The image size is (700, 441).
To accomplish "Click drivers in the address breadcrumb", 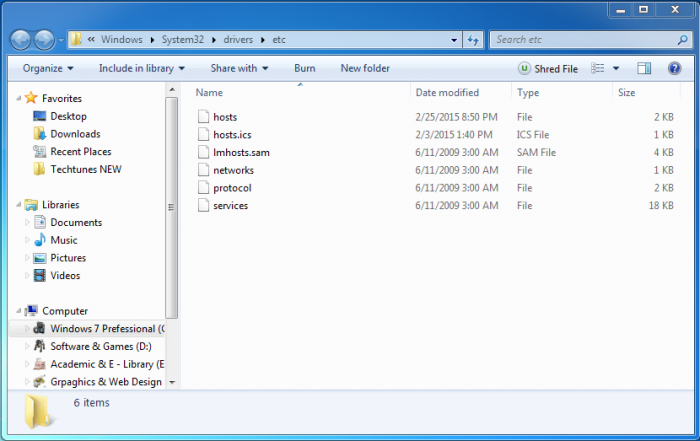I will [x=238, y=40].
